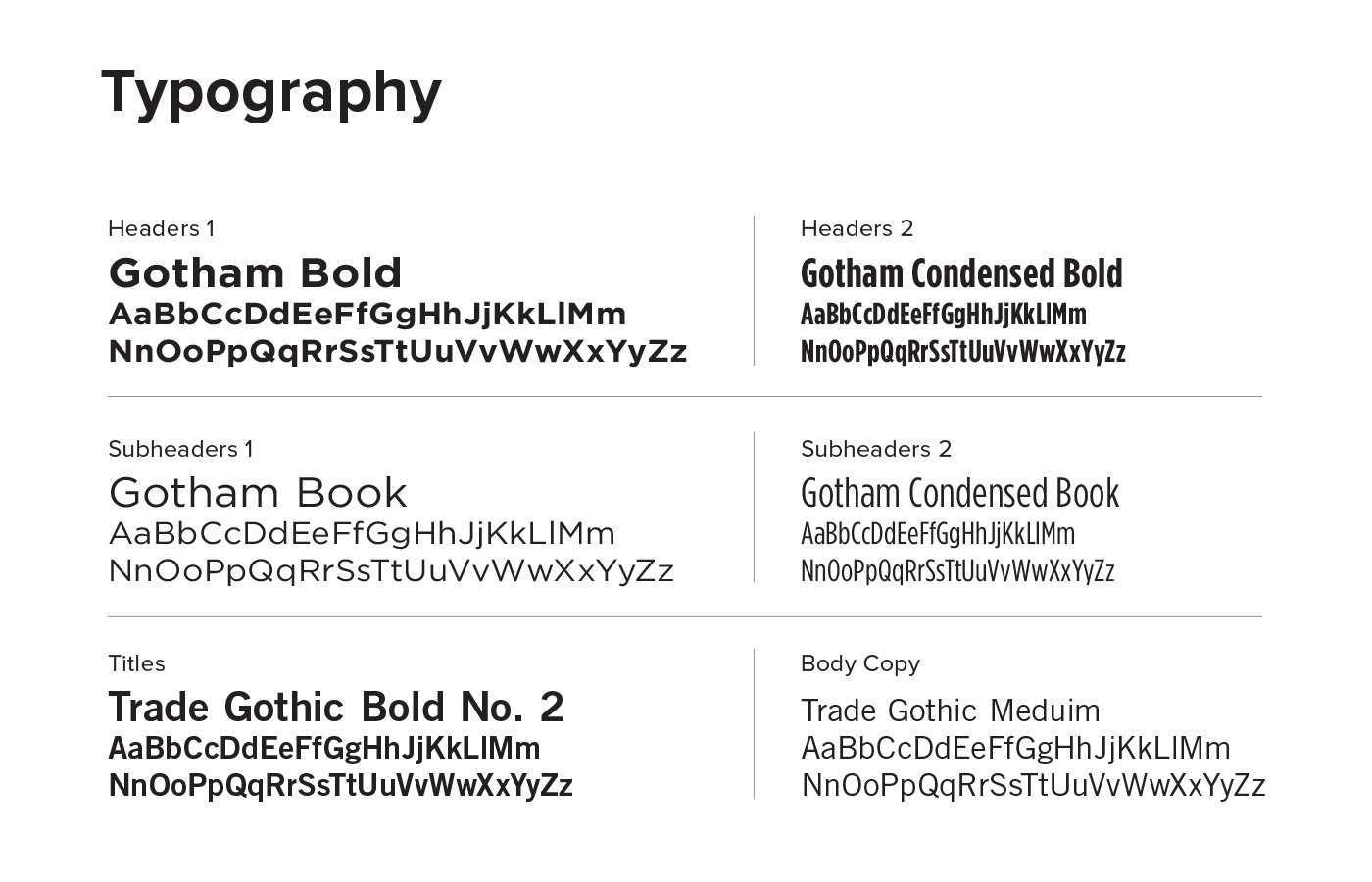Image resolution: width=1372 pixels, height=882 pixels.
Task: Select Trade Gothic Medium NnOo sample line
Action: point(1034,786)
